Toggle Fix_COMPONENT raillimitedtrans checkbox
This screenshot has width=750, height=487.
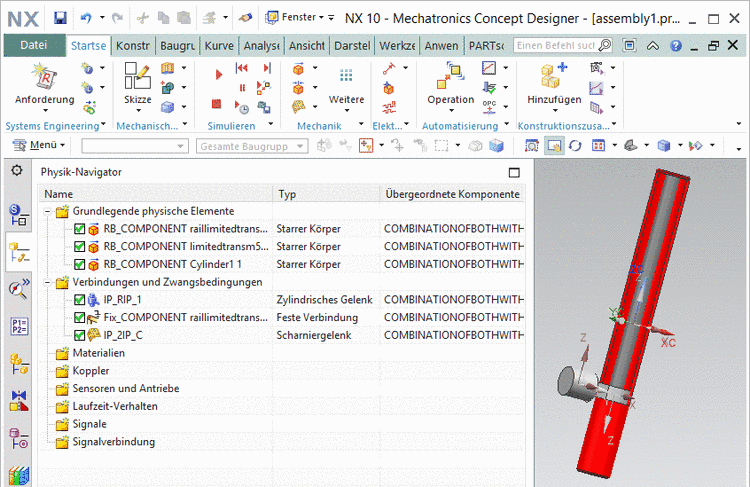pyautogui.click(x=79, y=318)
